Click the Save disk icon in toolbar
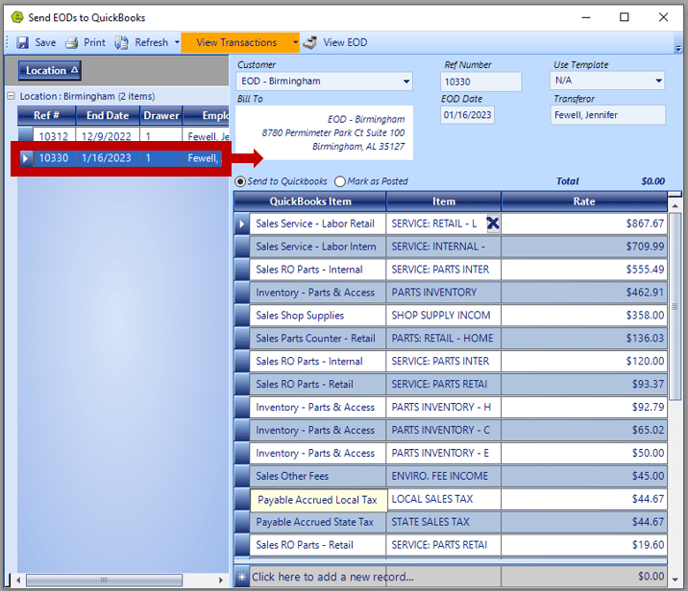The height and width of the screenshot is (591, 688). click(22, 43)
